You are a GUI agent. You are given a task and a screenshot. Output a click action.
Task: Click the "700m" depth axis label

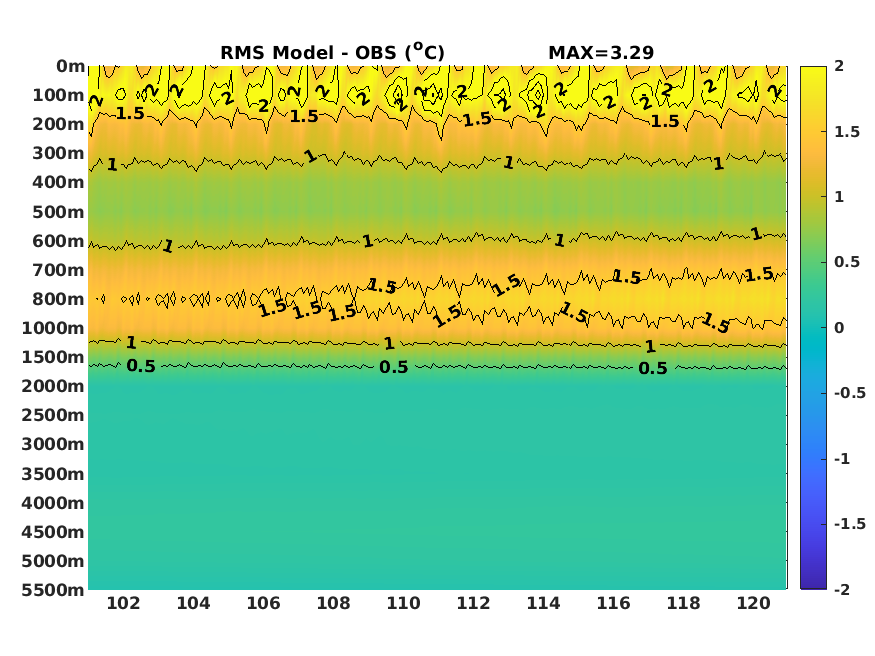pyautogui.click(x=58, y=270)
